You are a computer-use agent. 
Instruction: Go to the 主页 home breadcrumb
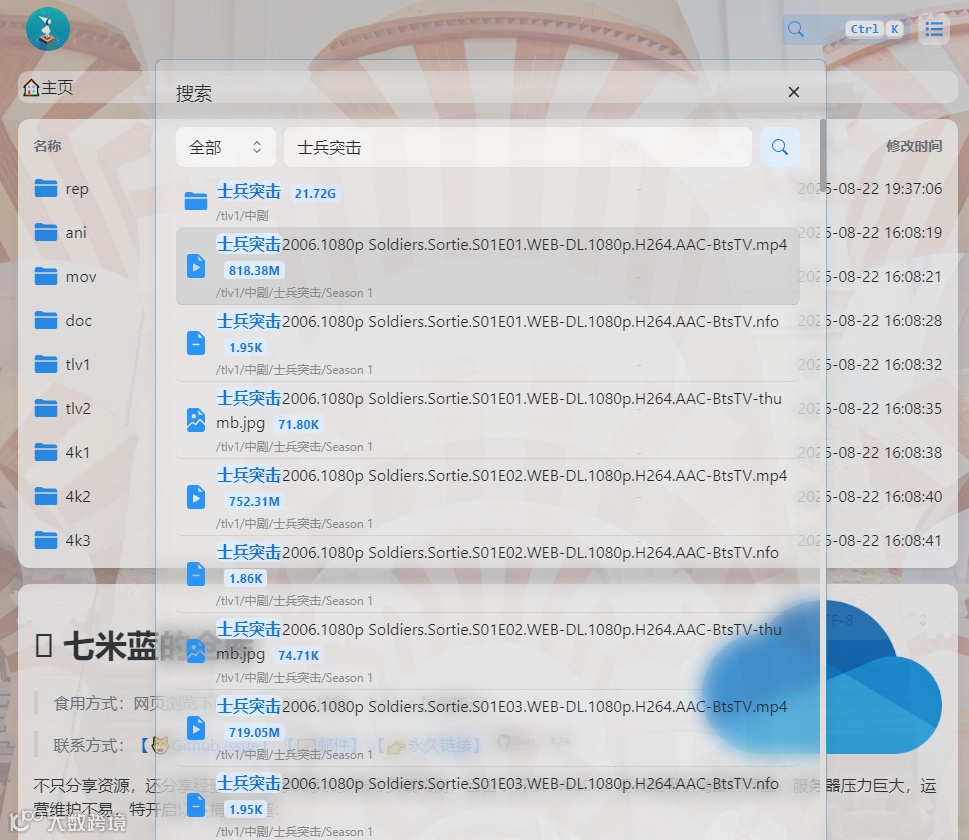(x=48, y=87)
